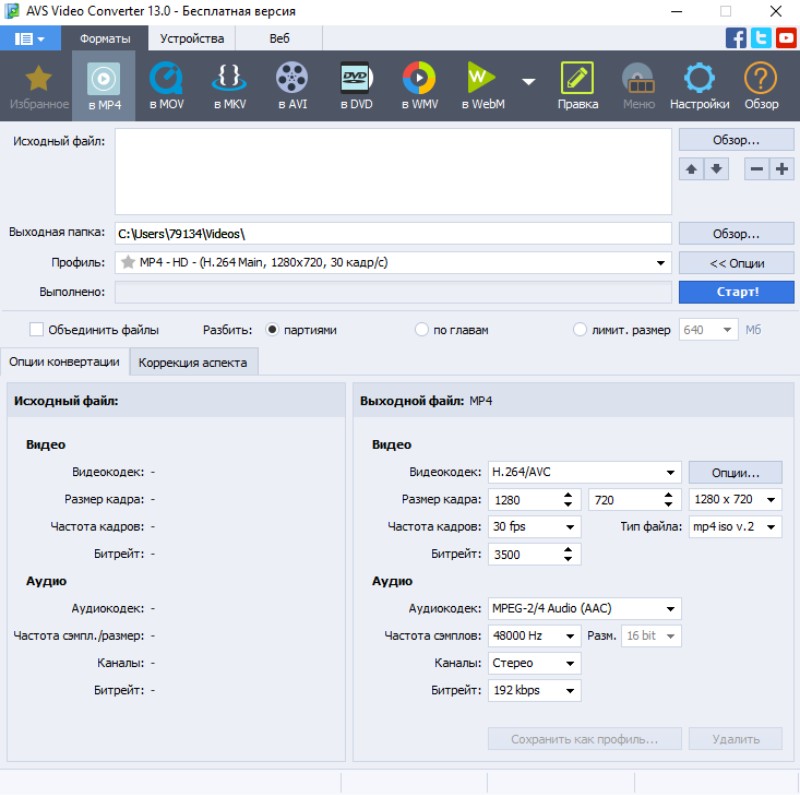Open the Правка (Edit) pencil icon
800x795 pixels.
[577, 78]
